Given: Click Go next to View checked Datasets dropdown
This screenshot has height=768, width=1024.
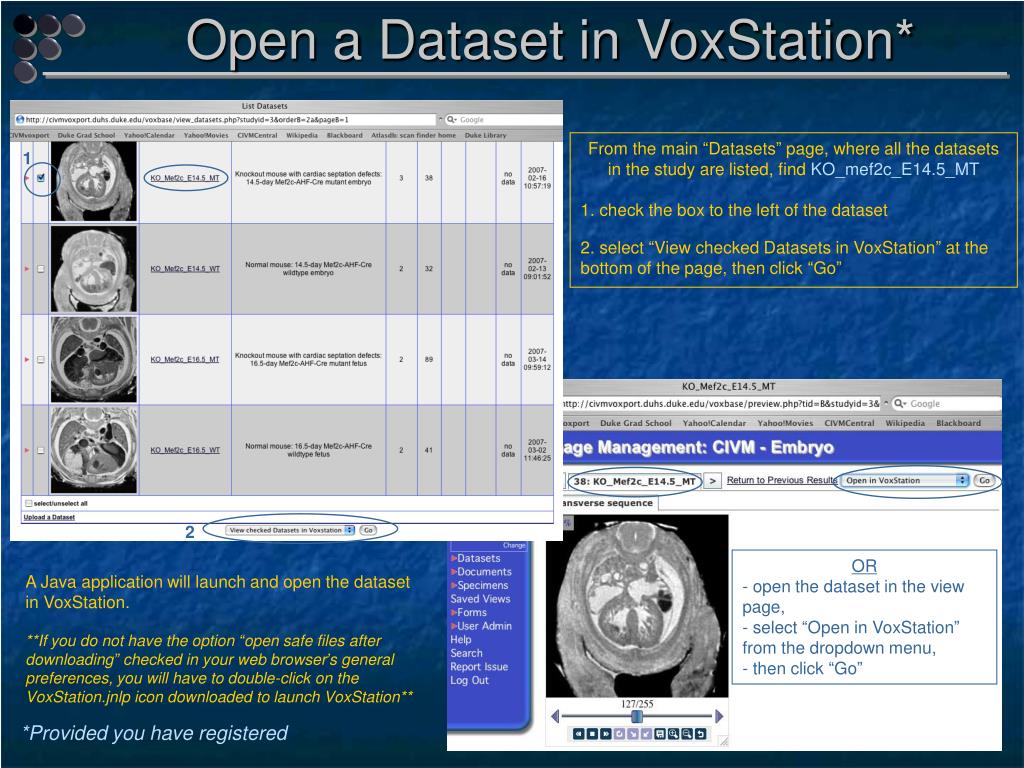Looking at the screenshot, I should (368, 530).
